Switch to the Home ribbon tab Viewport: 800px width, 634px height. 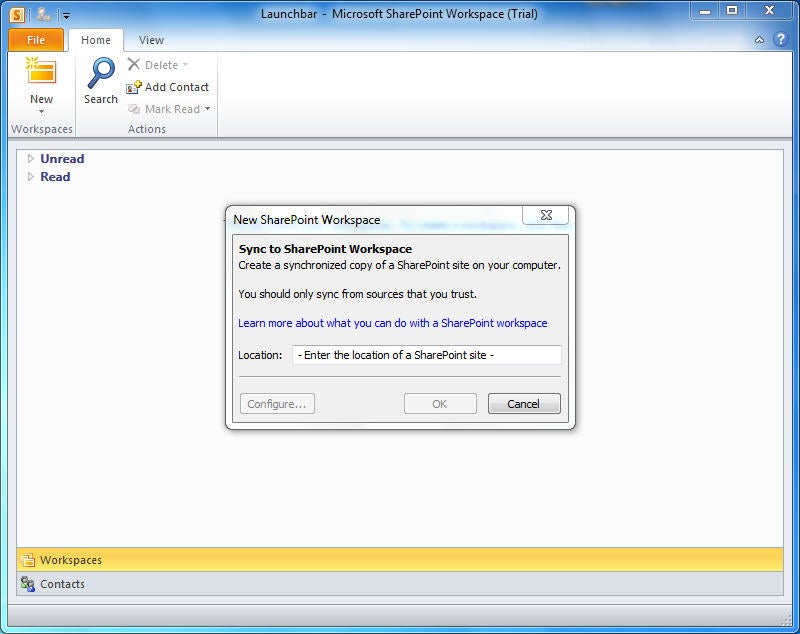(95, 40)
